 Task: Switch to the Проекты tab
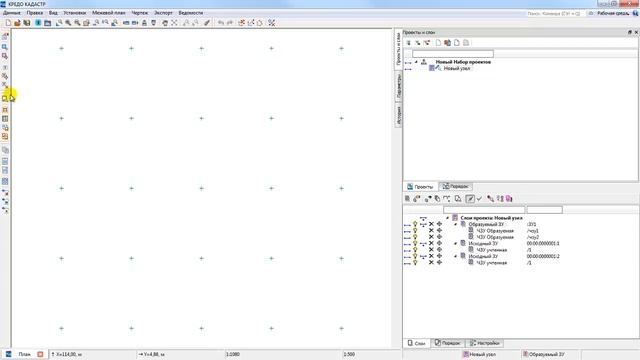pos(420,187)
